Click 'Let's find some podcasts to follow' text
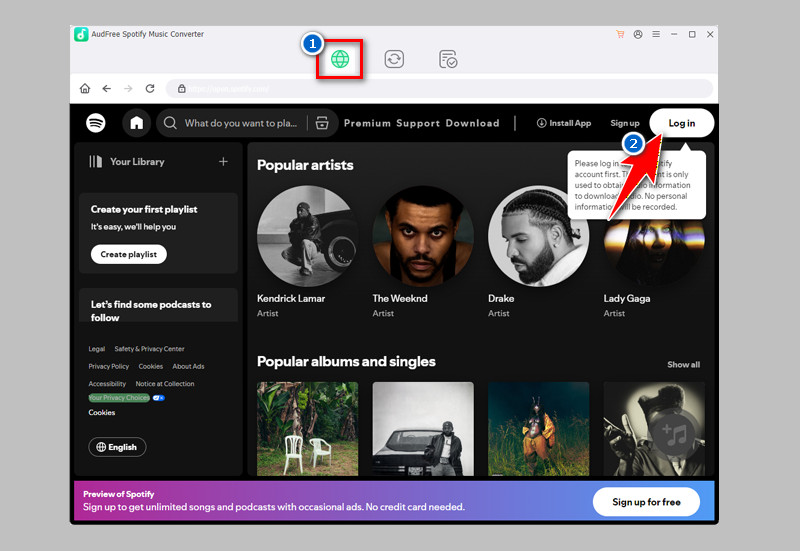This screenshot has width=800, height=551. point(151,311)
